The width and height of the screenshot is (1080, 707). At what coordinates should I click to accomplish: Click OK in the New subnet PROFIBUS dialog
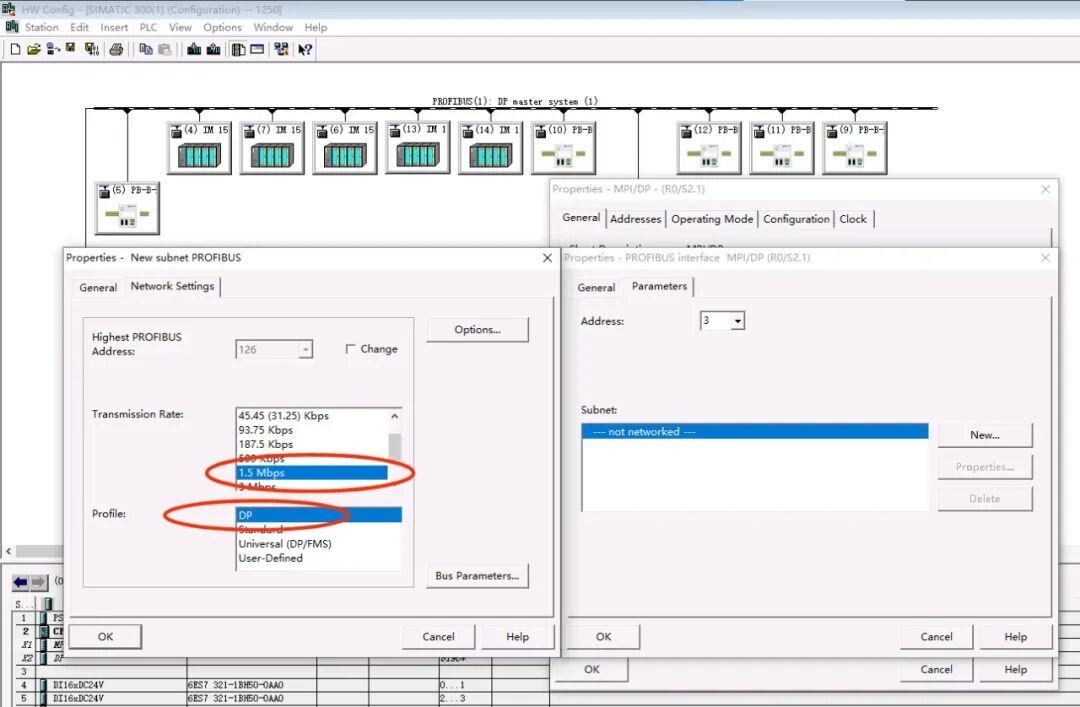point(105,637)
